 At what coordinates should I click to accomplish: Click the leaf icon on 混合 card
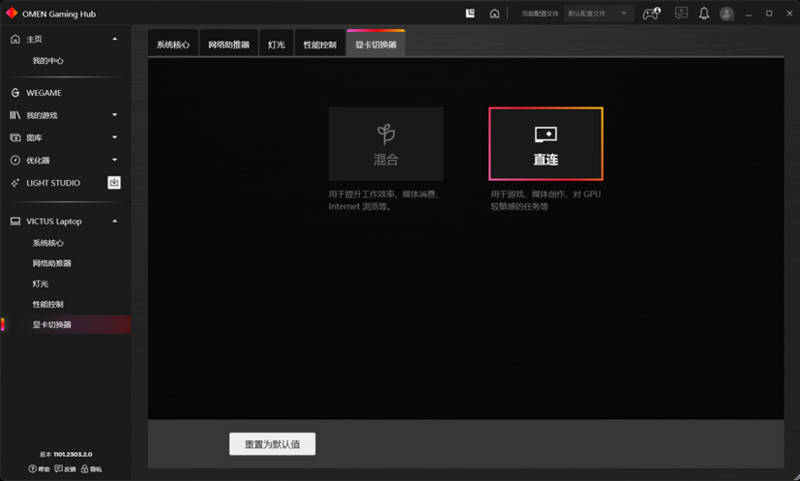pyautogui.click(x=386, y=134)
